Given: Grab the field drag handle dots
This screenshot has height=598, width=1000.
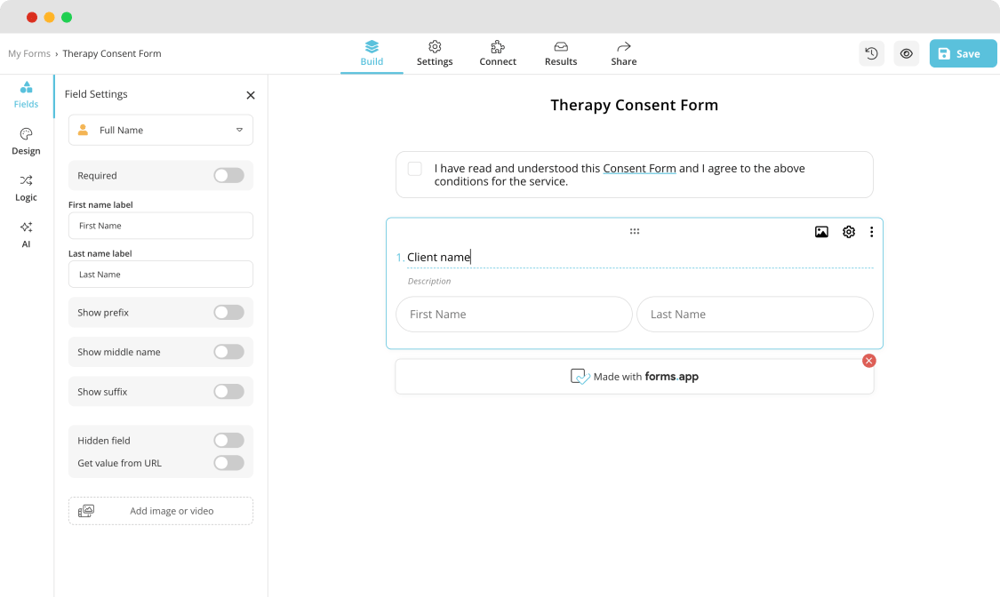Looking at the screenshot, I should coord(634,231).
